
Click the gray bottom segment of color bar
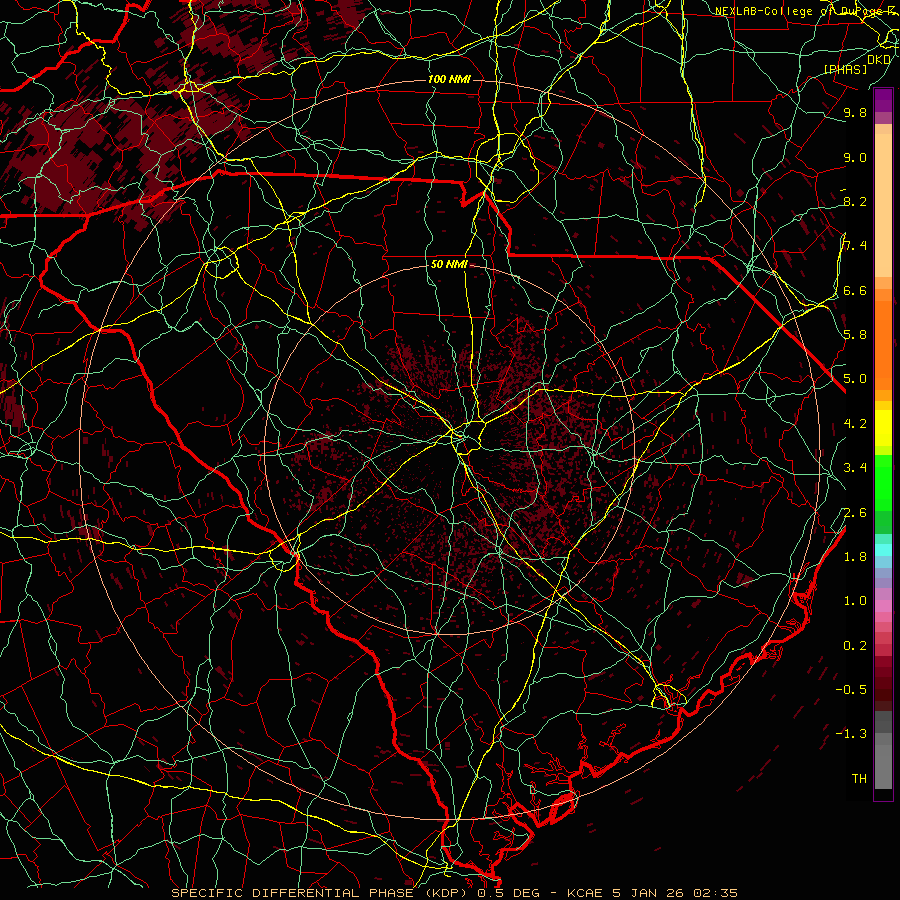pos(883,761)
